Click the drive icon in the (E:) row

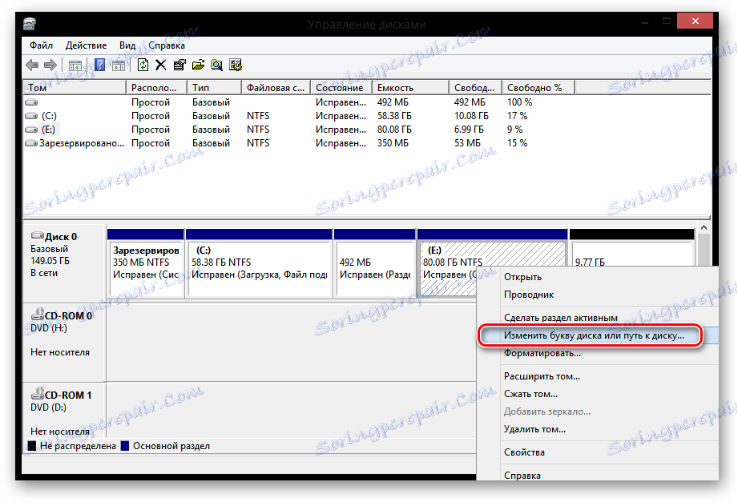pos(31,129)
